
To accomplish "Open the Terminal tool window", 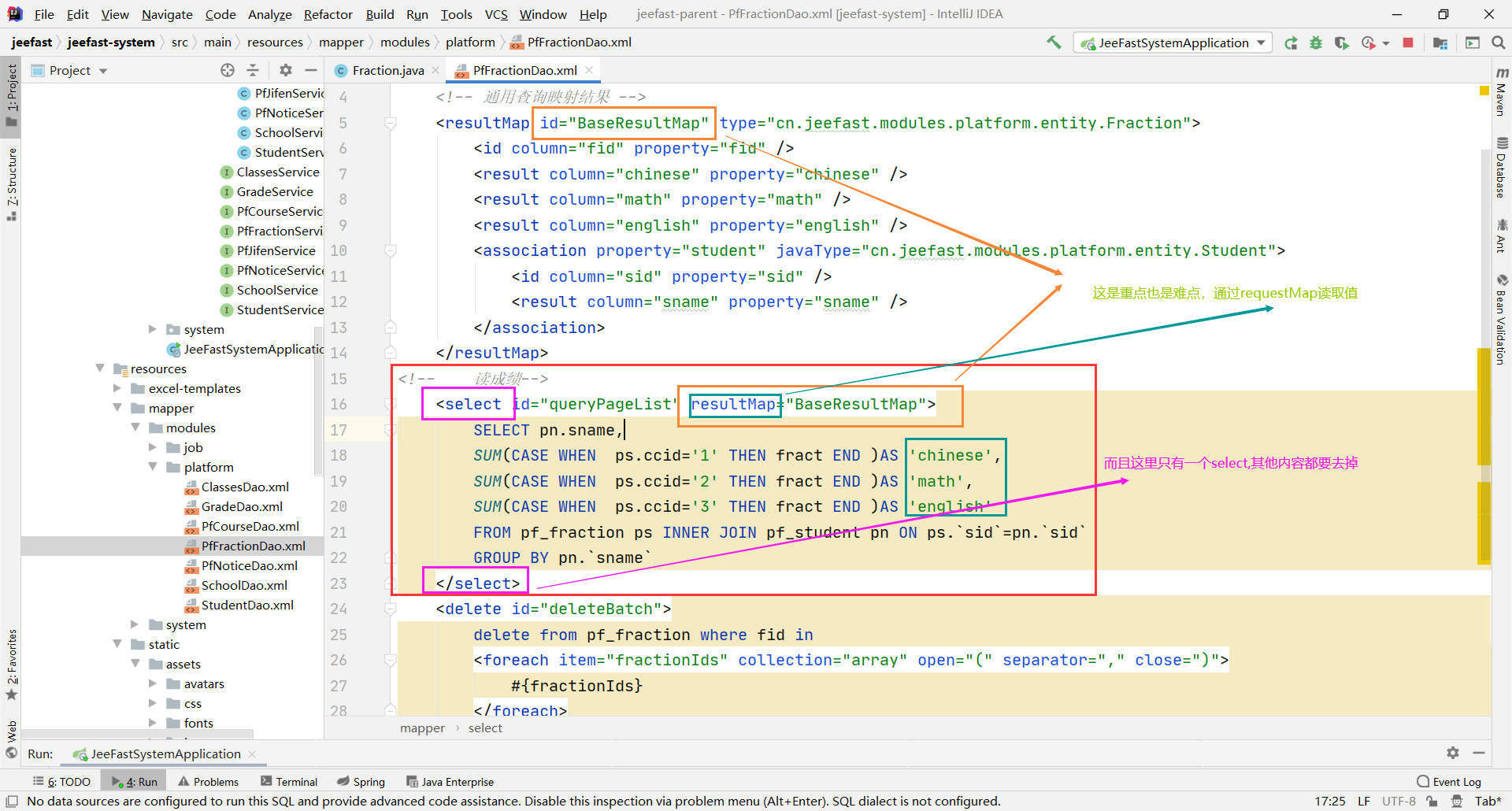I will (x=289, y=782).
